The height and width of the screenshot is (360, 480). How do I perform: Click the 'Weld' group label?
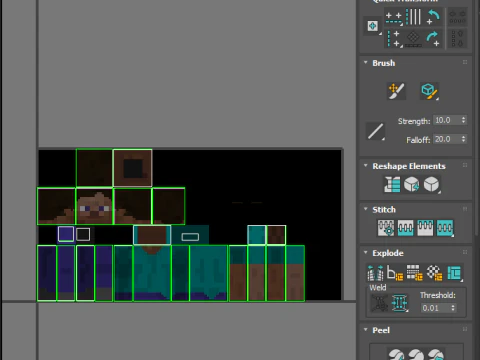point(378,287)
